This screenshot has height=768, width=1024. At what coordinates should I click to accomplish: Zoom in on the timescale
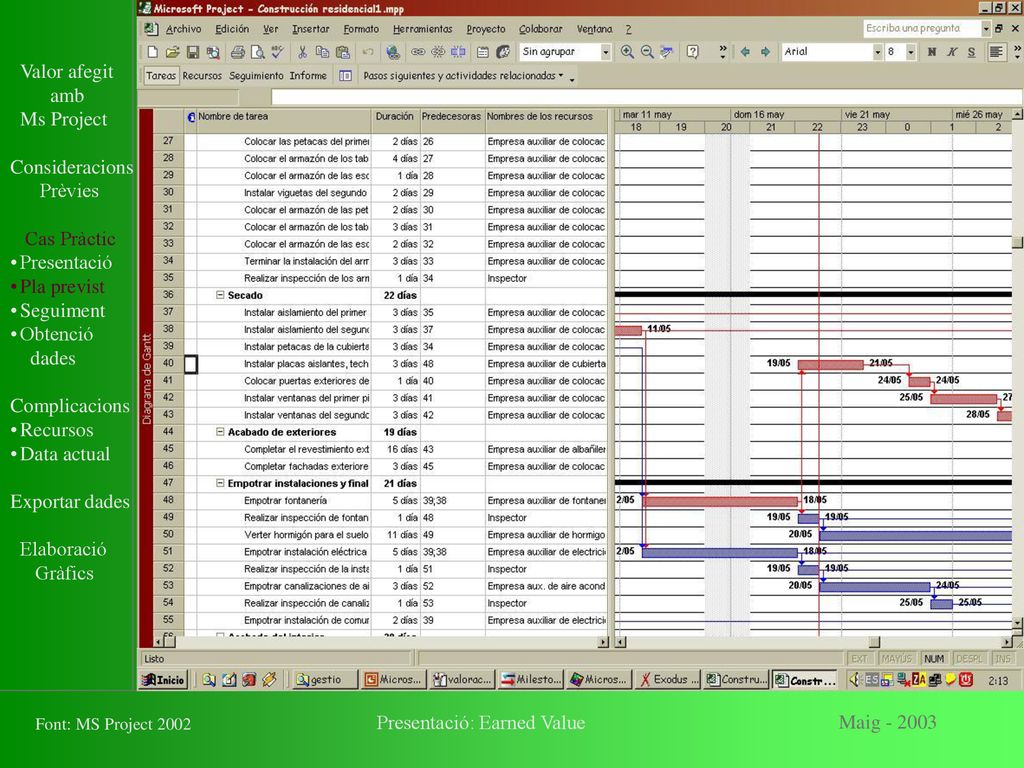click(x=627, y=52)
